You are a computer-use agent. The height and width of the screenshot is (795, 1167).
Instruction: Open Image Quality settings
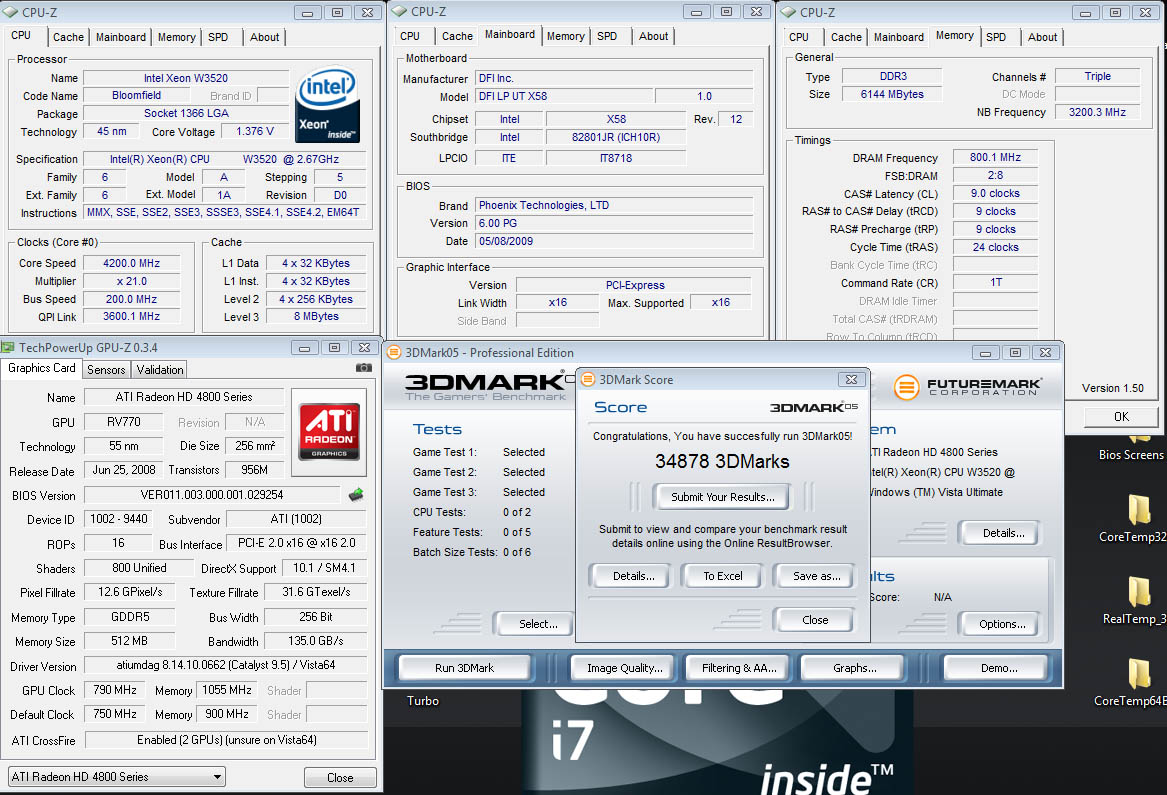[x=624, y=668]
